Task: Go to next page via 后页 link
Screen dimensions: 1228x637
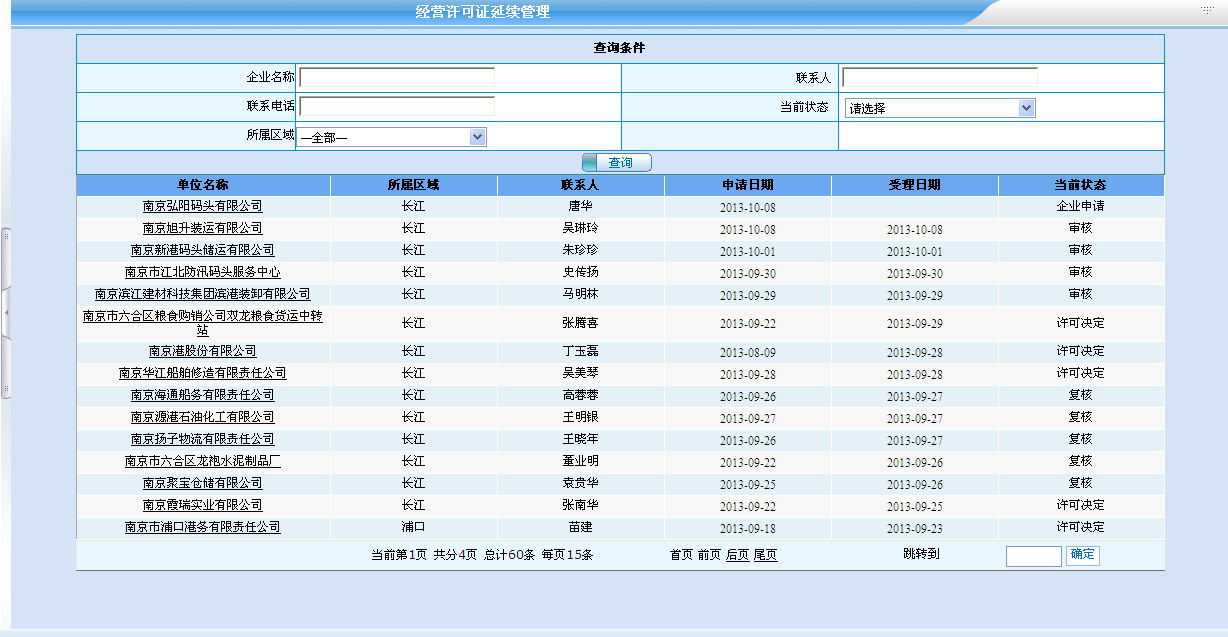Action: tap(737, 555)
